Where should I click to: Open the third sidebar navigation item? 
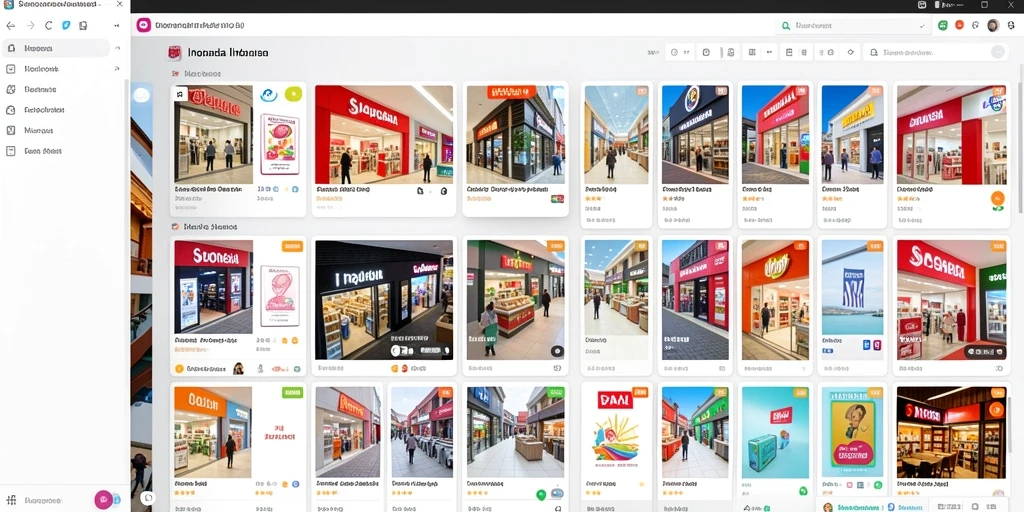click(56, 89)
